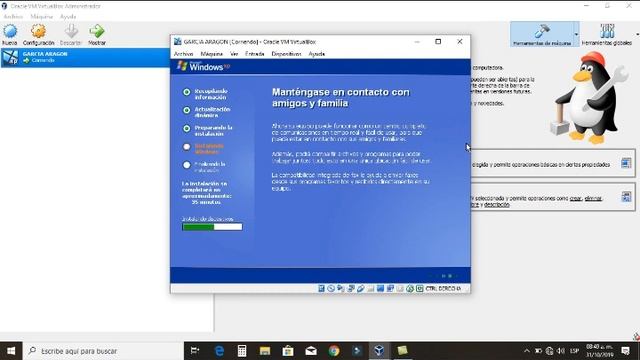Click the volume speaker tray icon
Image resolution: width=640 pixels, height=360 pixels.
point(561,351)
